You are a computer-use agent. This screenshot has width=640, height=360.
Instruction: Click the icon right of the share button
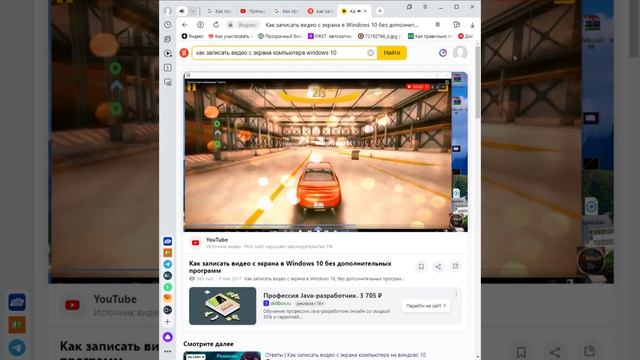click(455, 267)
